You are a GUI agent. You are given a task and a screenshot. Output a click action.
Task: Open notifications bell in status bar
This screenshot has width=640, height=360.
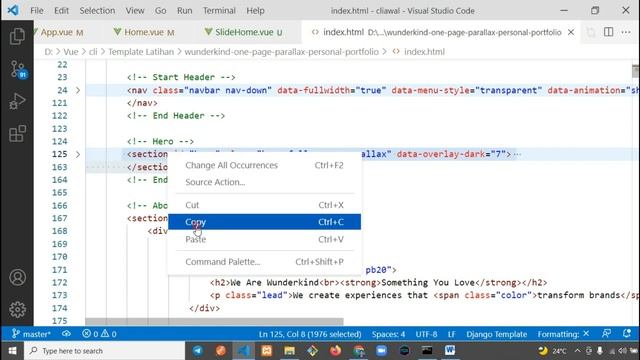click(627, 333)
